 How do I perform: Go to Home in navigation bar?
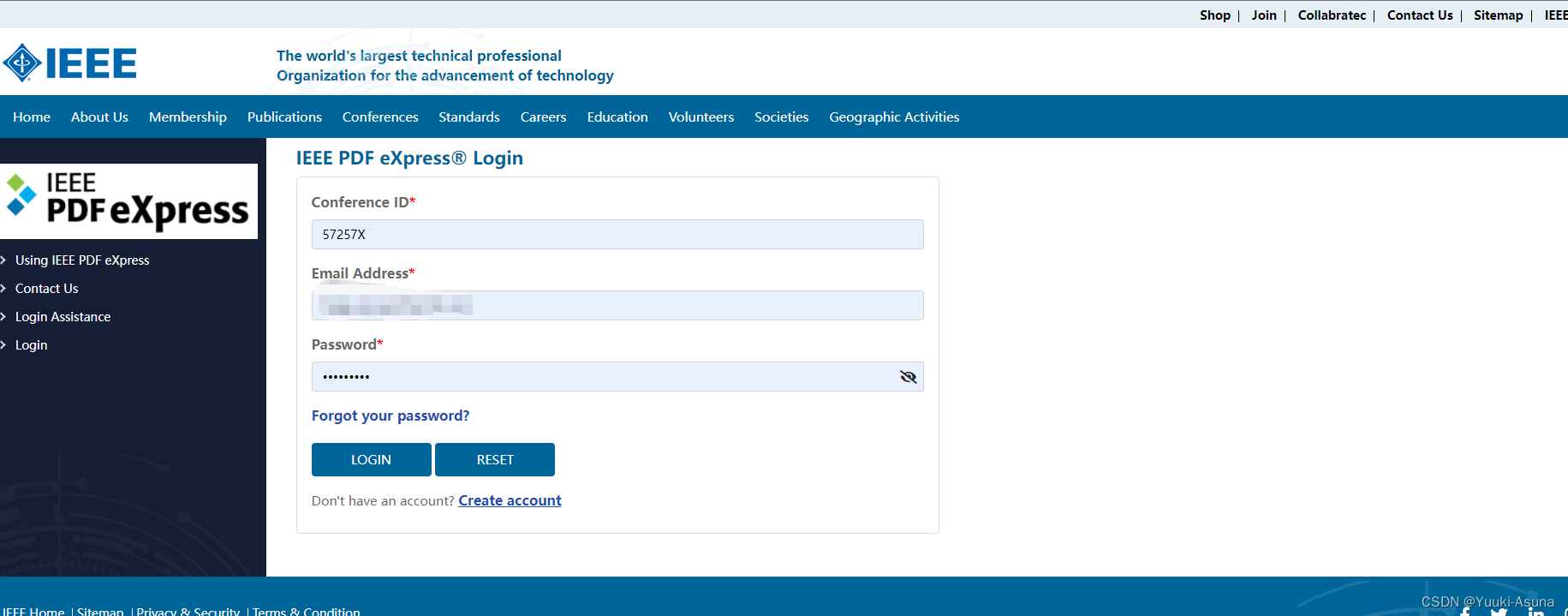32,117
